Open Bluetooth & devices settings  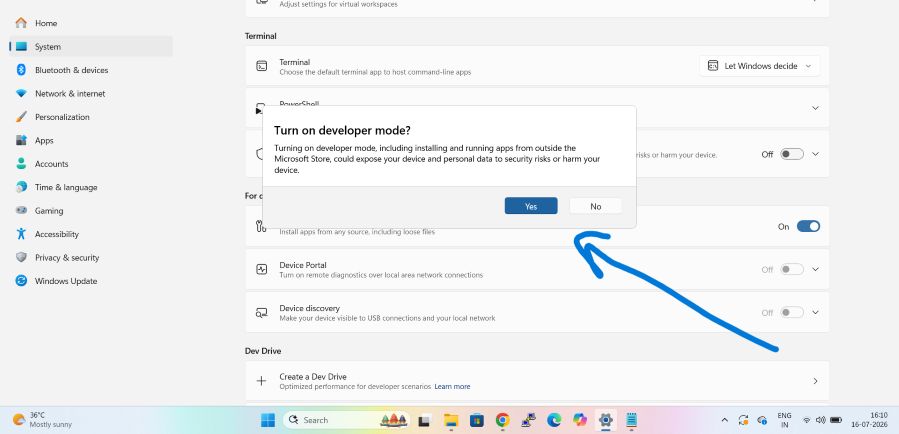click(x=91, y=70)
